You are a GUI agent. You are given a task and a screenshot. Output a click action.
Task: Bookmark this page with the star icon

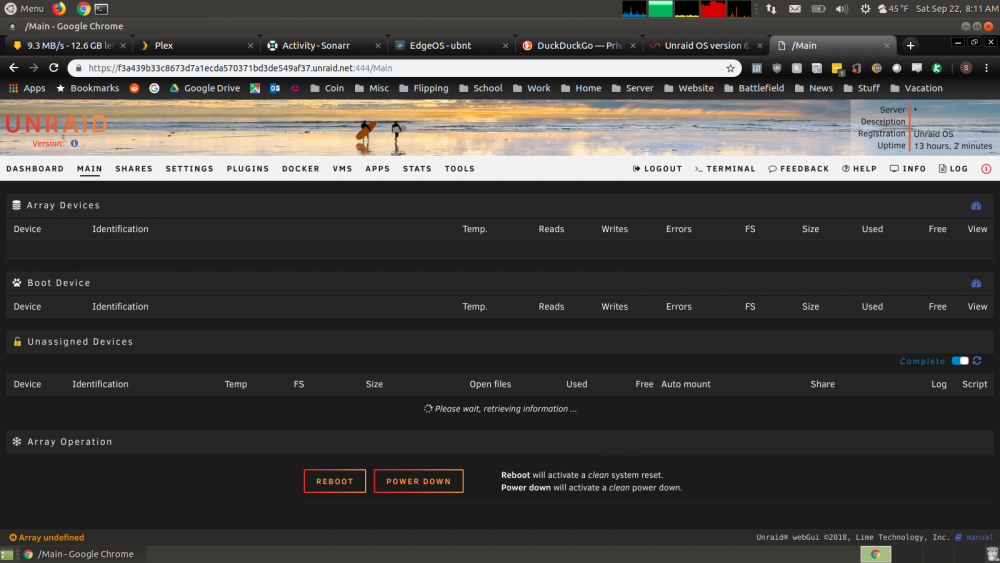pyautogui.click(x=730, y=68)
